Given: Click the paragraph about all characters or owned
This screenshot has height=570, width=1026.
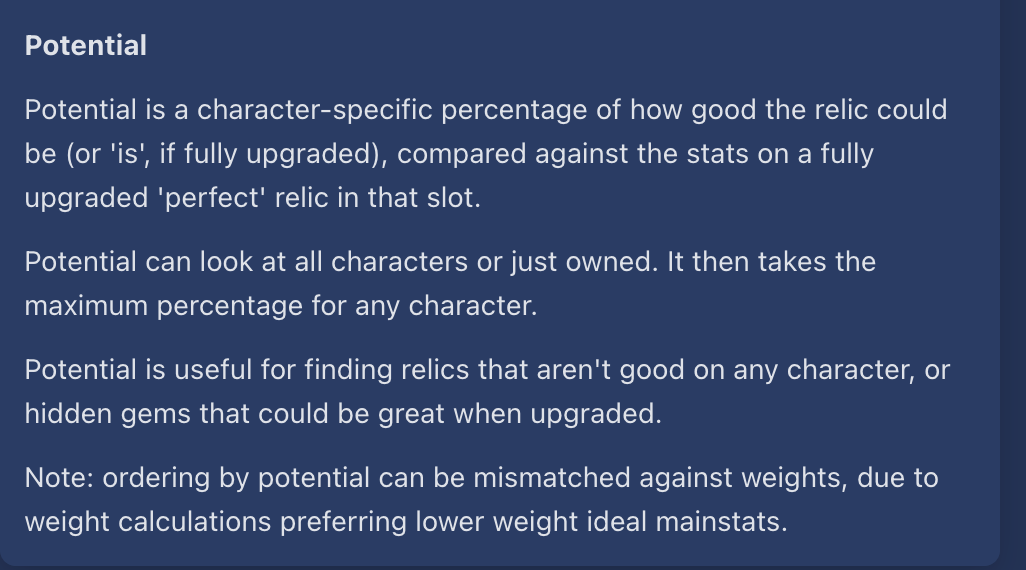Looking at the screenshot, I should tap(450, 283).
